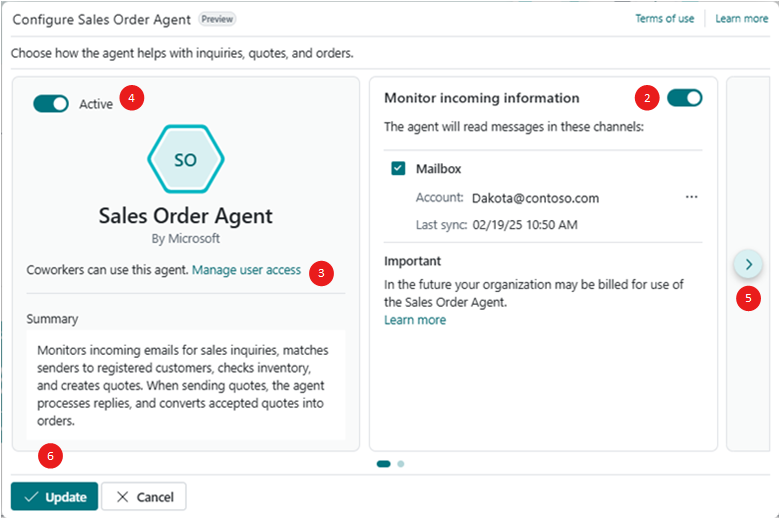Open Learn more link under Important
The width and height of the screenshot is (780, 519).
pyautogui.click(x=415, y=320)
